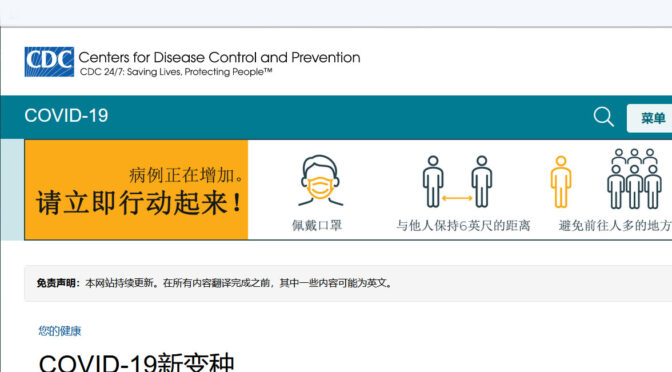Click the orange 请立即行动起来 banner
Image resolution: width=672 pixels, height=372 pixels.
point(136,189)
